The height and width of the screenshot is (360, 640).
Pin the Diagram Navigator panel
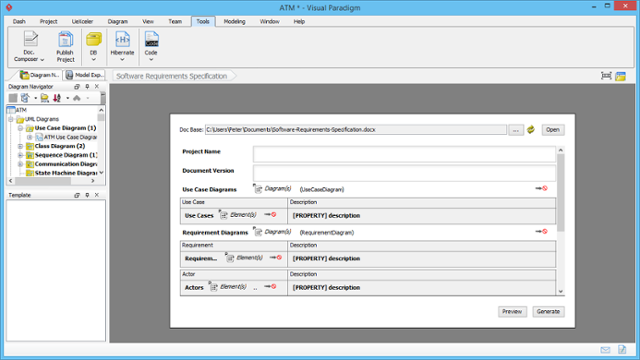tap(87, 87)
